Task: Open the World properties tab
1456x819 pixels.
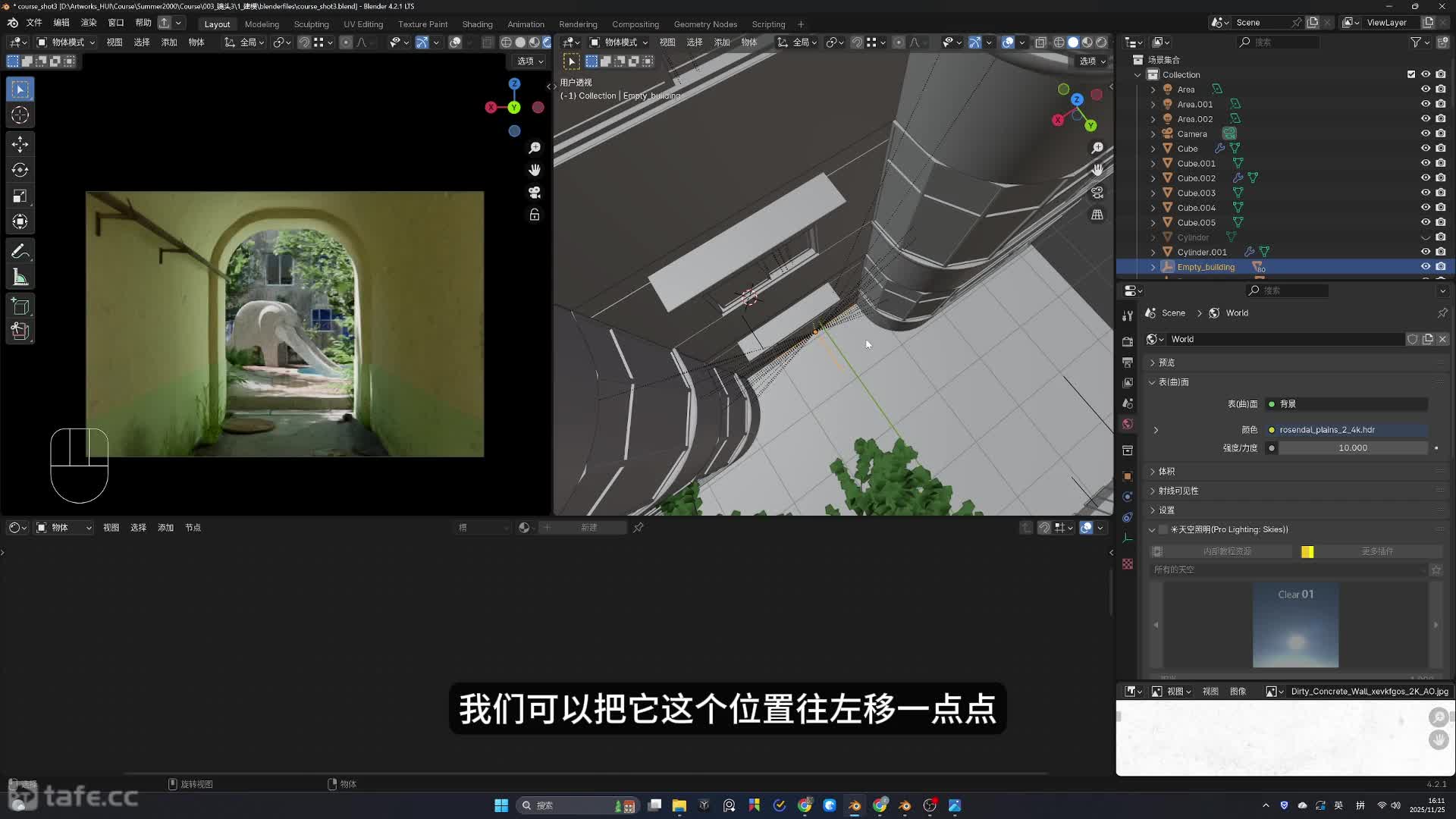Action: (x=1128, y=424)
